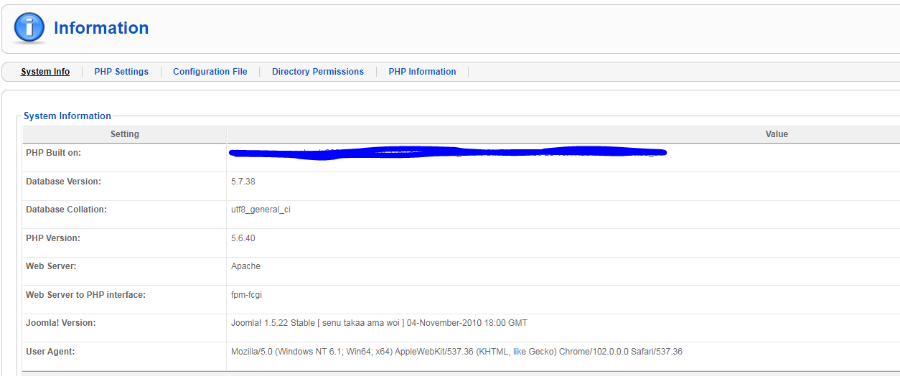The height and width of the screenshot is (376, 900).
Task: Click the Setting column header
Action: click(125, 134)
